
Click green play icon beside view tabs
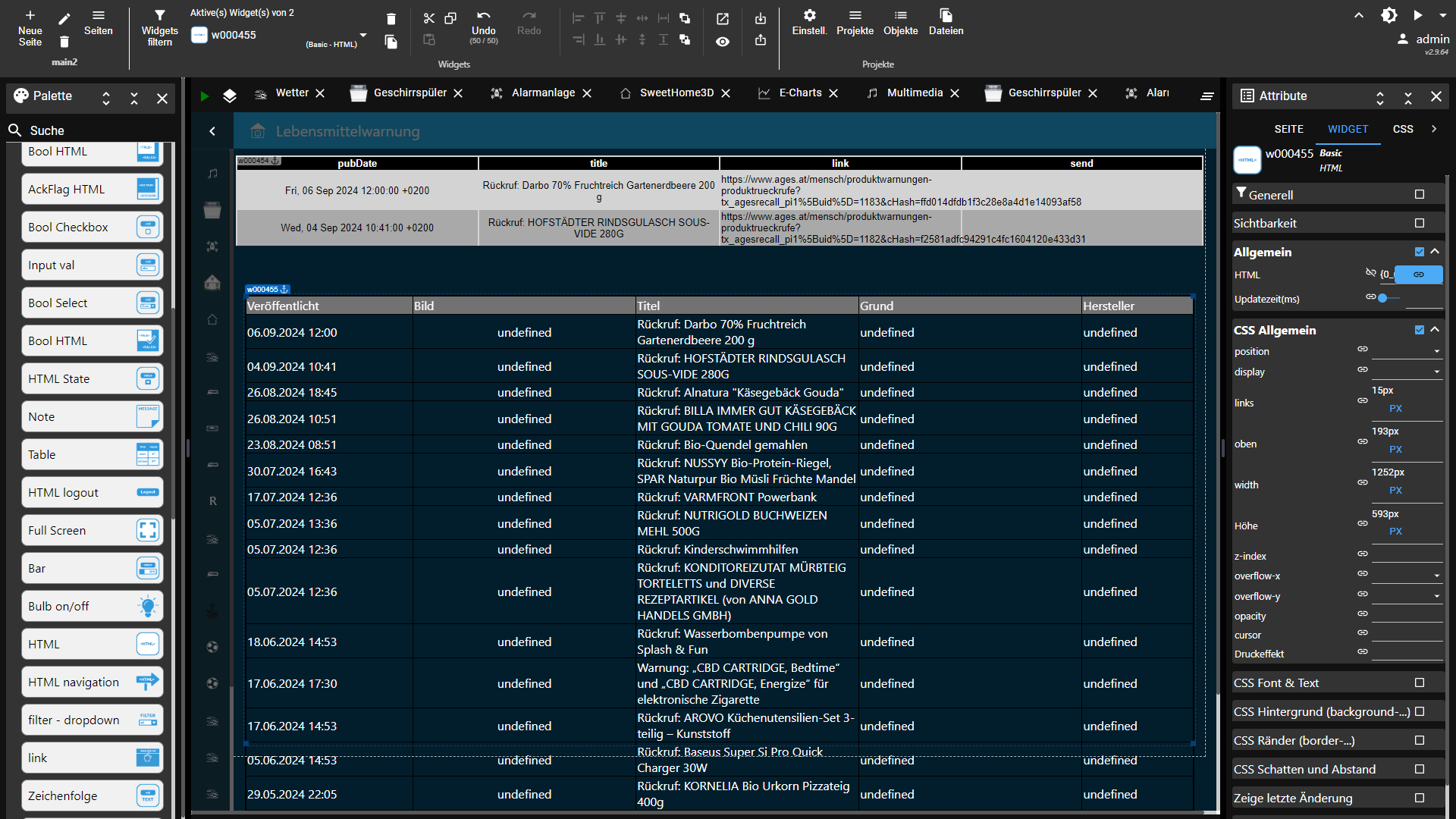pyautogui.click(x=204, y=96)
